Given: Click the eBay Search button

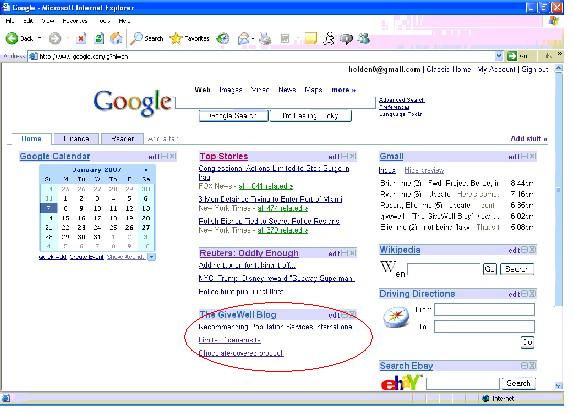Looking at the screenshot, I should 518,383.
